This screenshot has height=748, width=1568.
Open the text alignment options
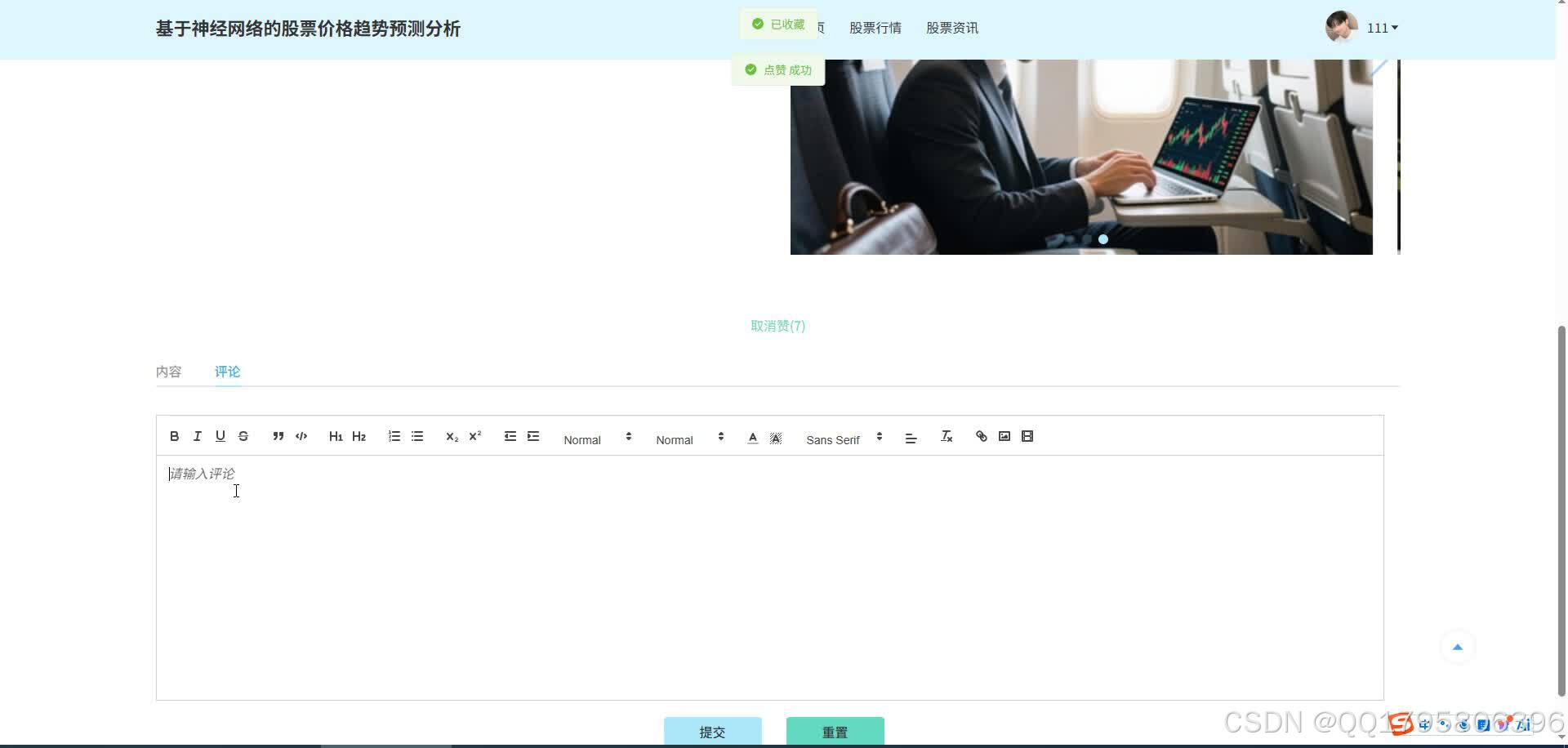click(x=911, y=439)
